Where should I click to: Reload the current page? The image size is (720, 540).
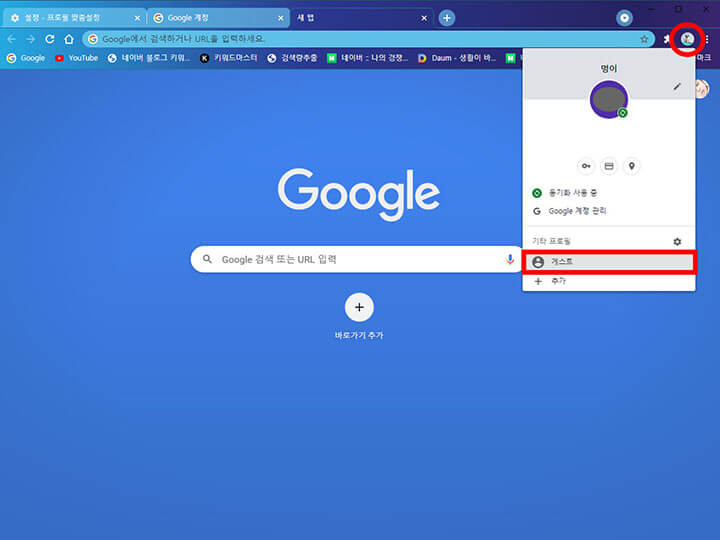coord(50,39)
